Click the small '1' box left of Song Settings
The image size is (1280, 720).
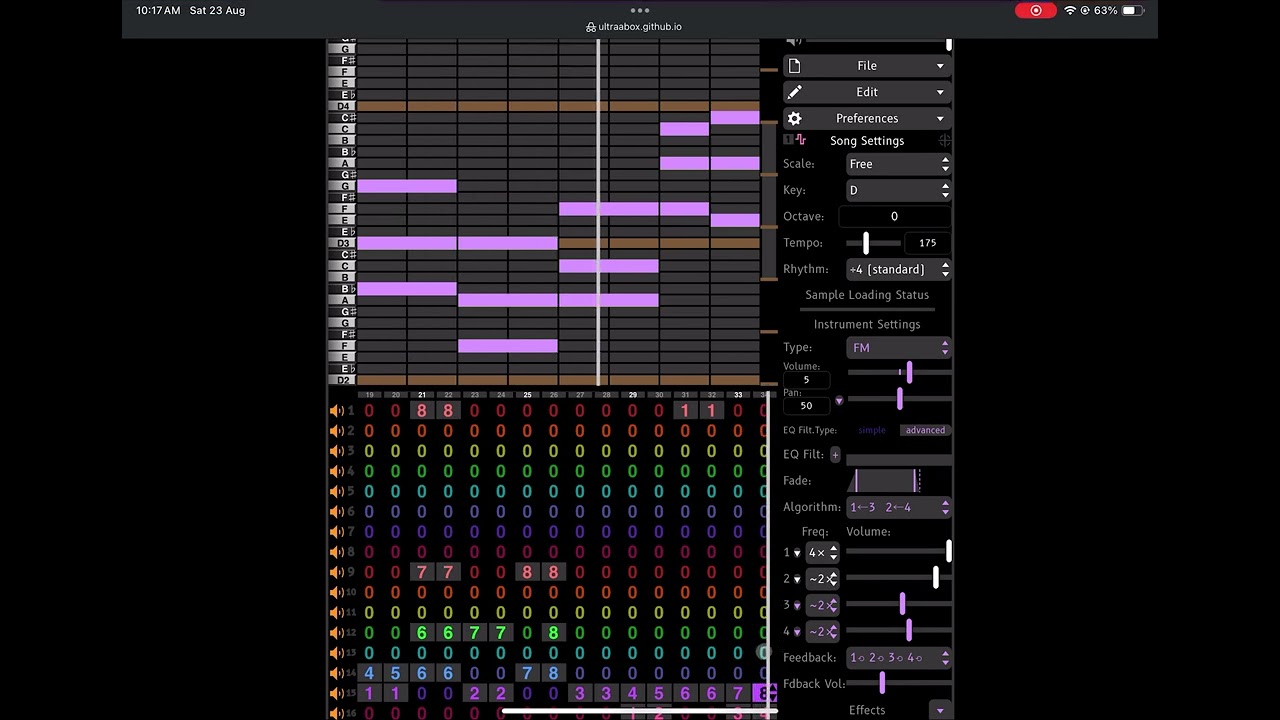788,141
